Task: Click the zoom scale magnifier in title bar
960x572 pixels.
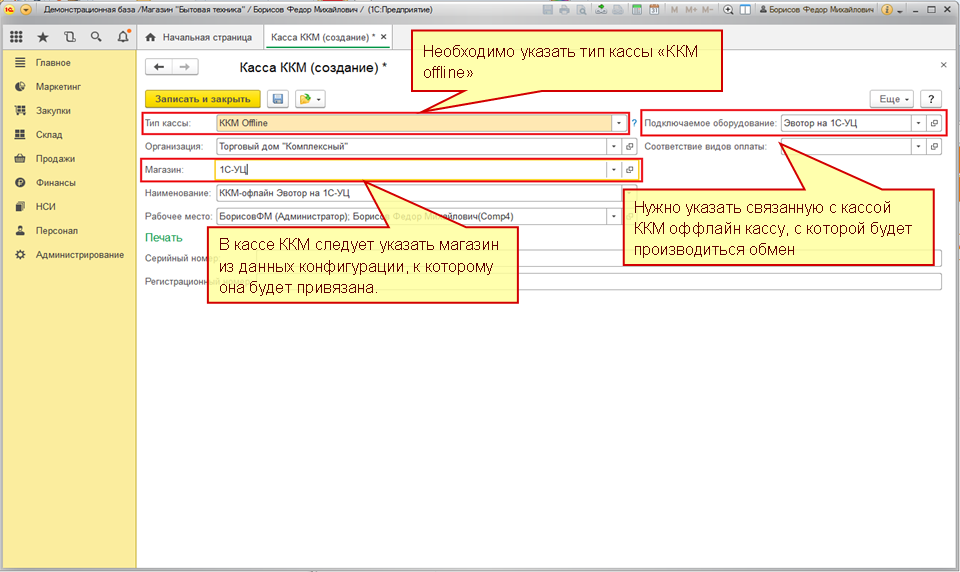Action: (x=728, y=10)
